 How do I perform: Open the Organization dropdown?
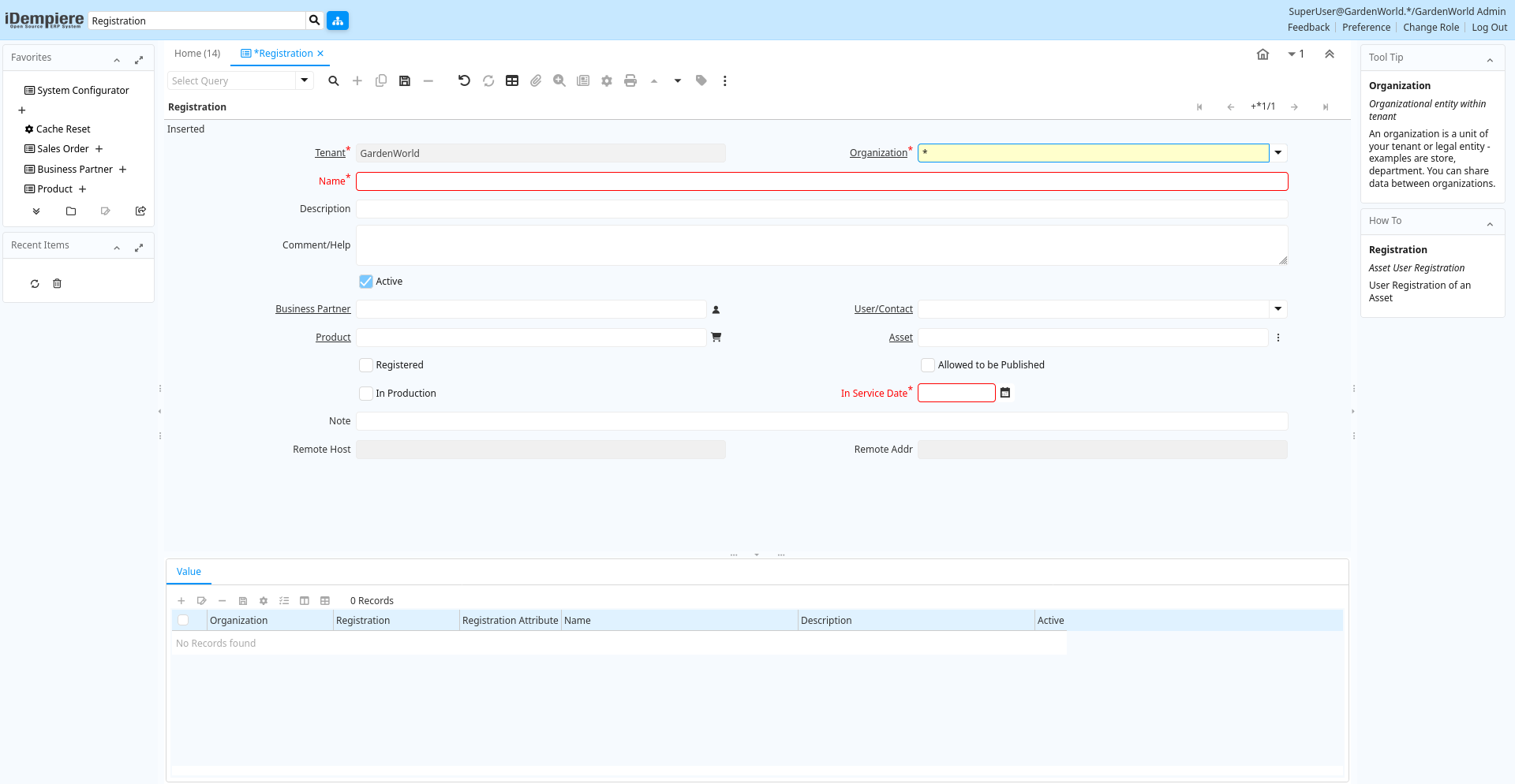1278,153
